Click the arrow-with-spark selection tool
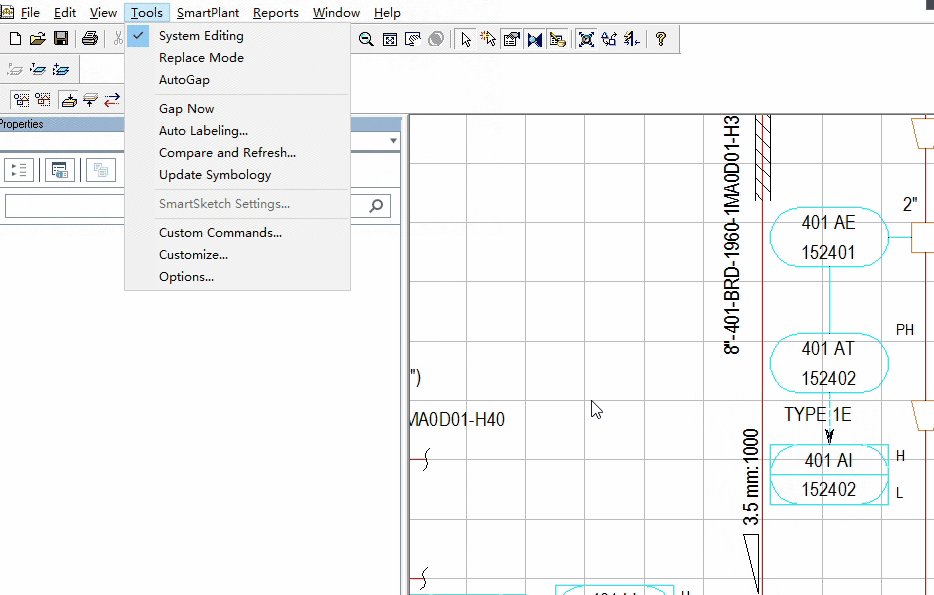Screen dimensions: 934x595 488,39
